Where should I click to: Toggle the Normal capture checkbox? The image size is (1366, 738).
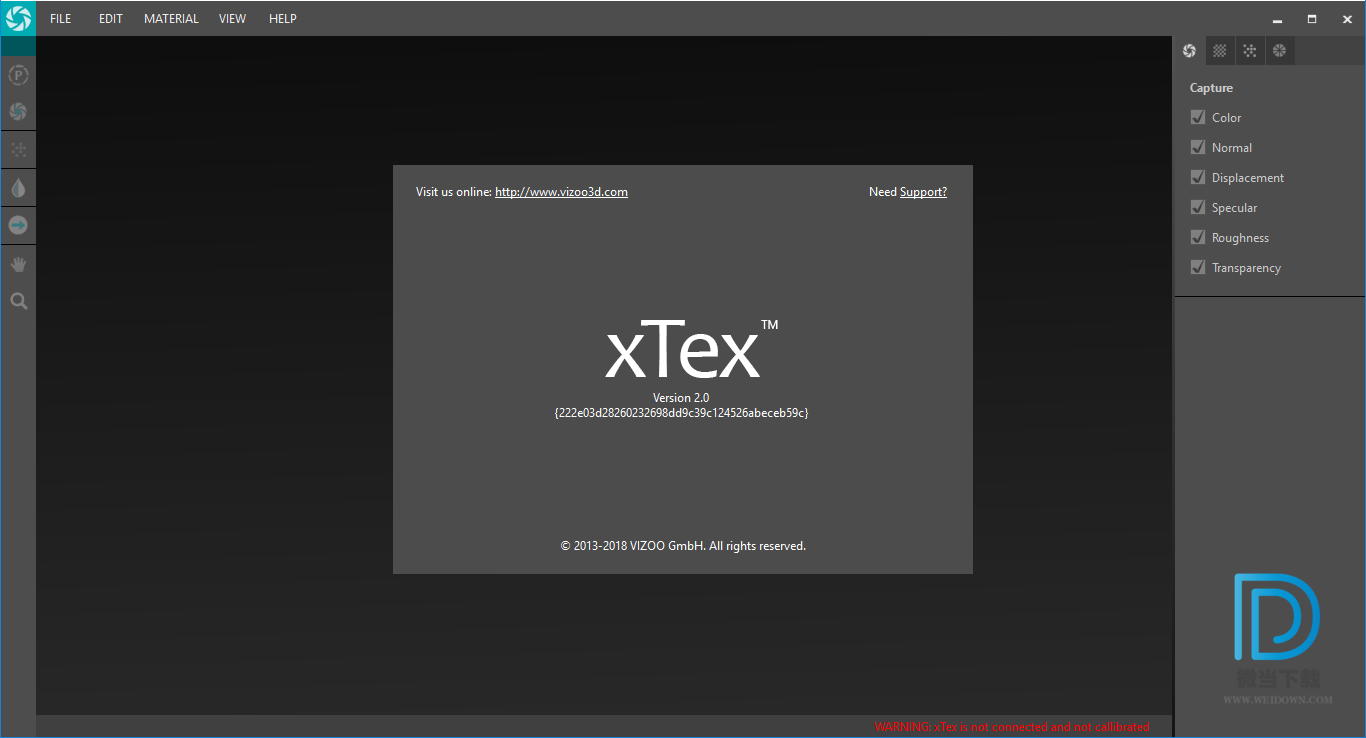click(1198, 147)
